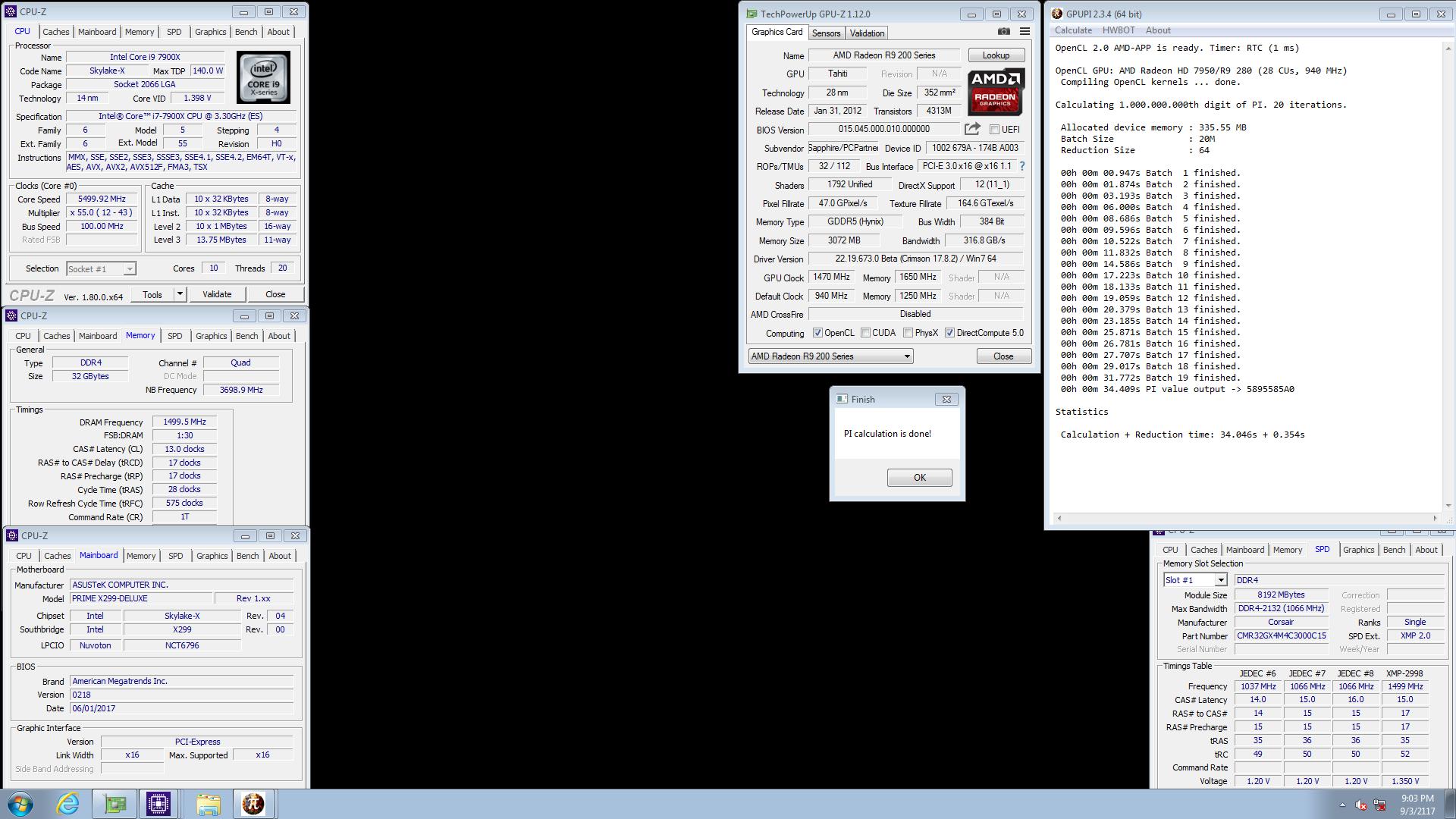Launch Internet Explorer from the taskbar

click(x=68, y=804)
